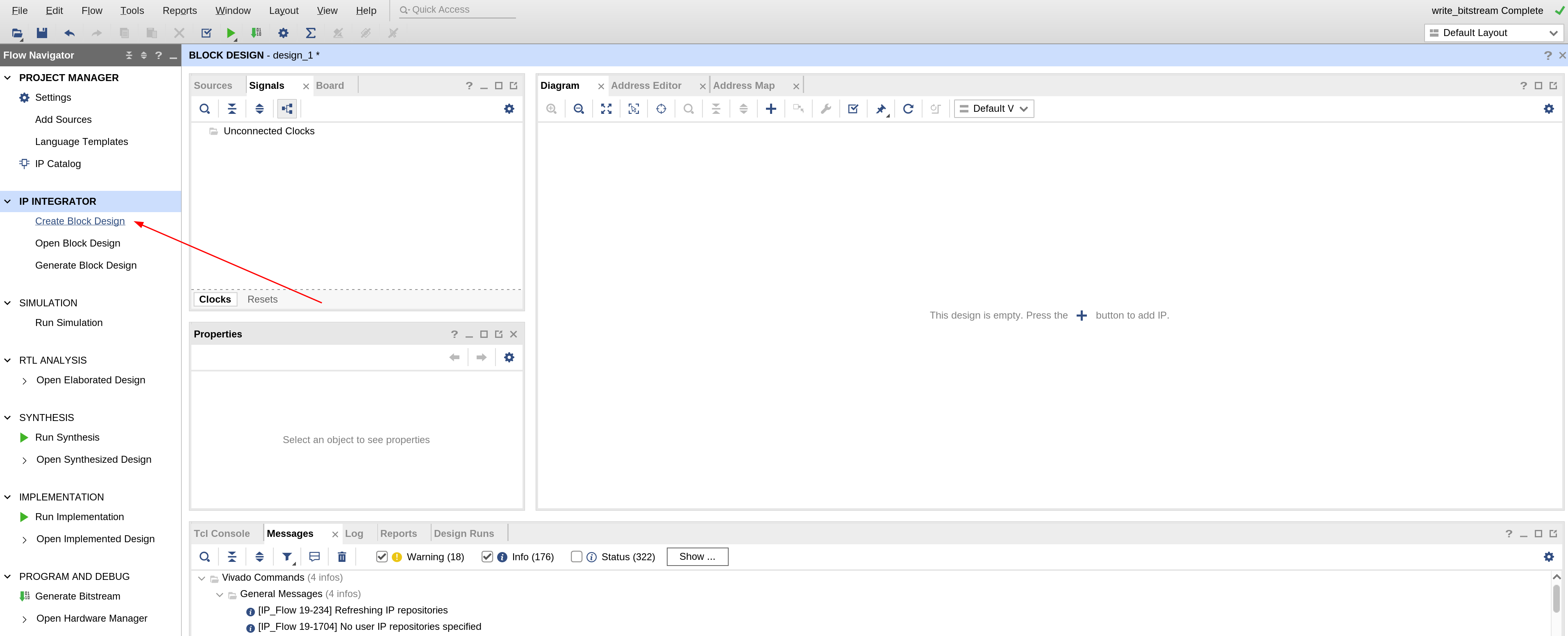
Task: Open the Reports menu
Action: 179,10
